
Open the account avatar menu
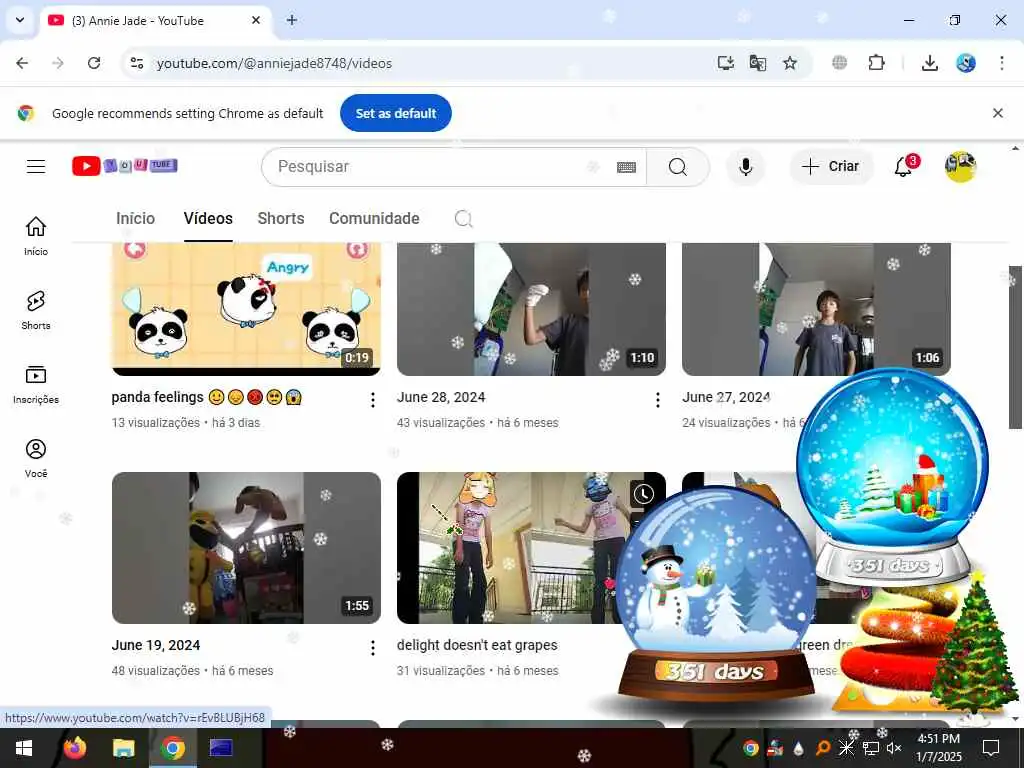pos(960,167)
